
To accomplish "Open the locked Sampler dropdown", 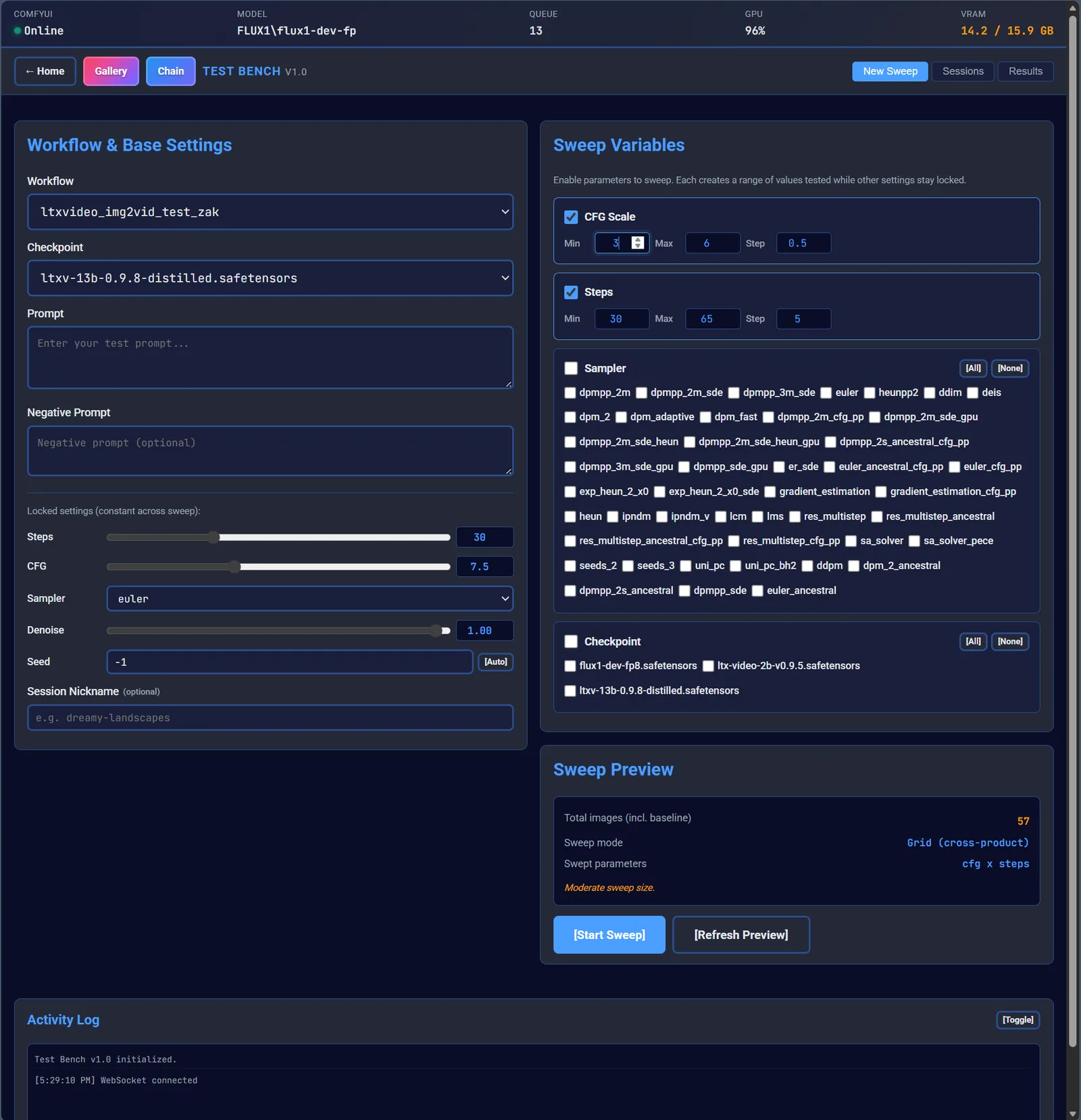I will coord(310,599).
